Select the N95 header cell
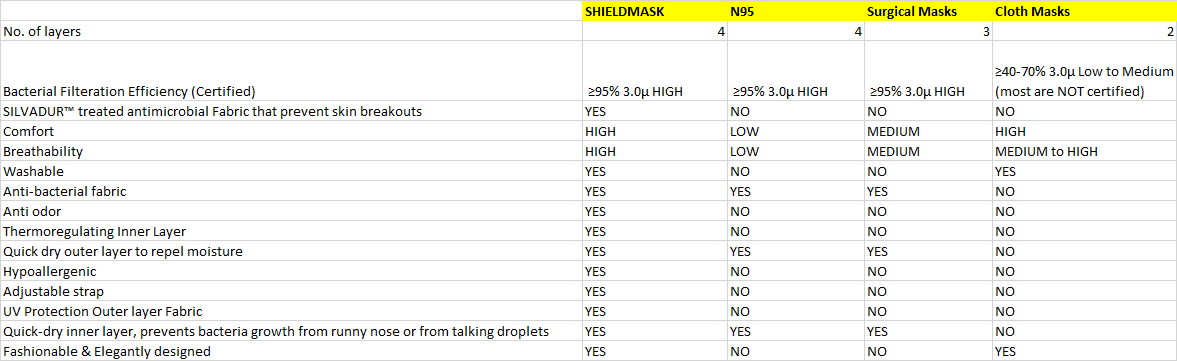Screen dimensions: 1177x361 (796, 11)
